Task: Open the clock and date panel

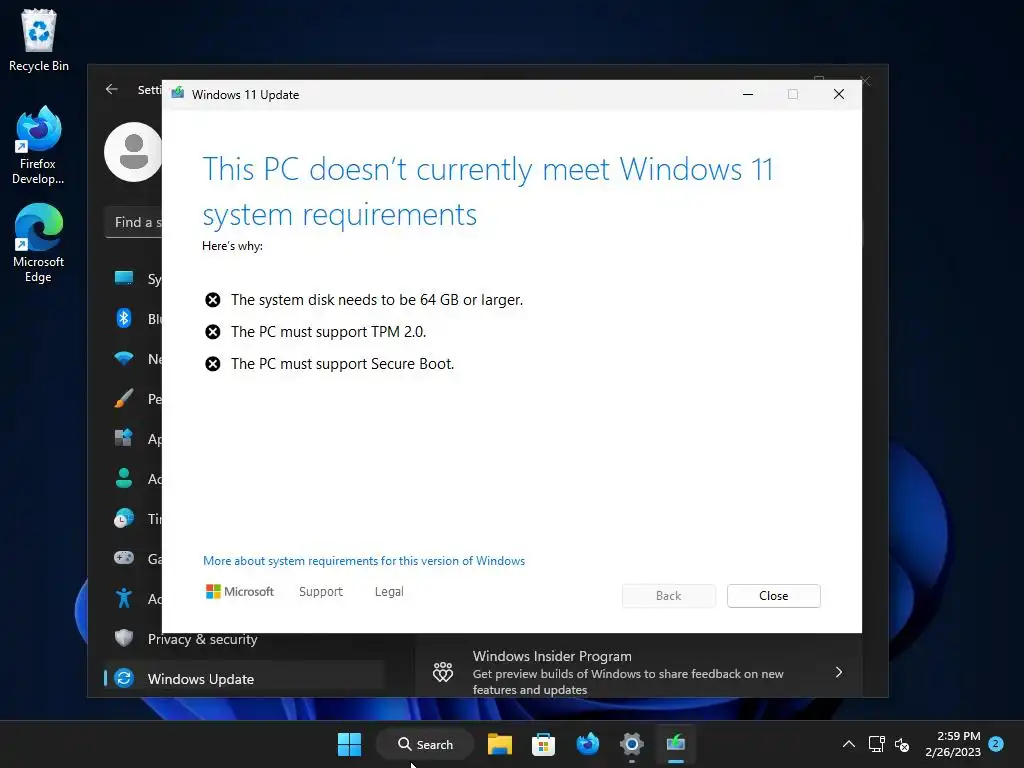Action: tap(953, 744)
